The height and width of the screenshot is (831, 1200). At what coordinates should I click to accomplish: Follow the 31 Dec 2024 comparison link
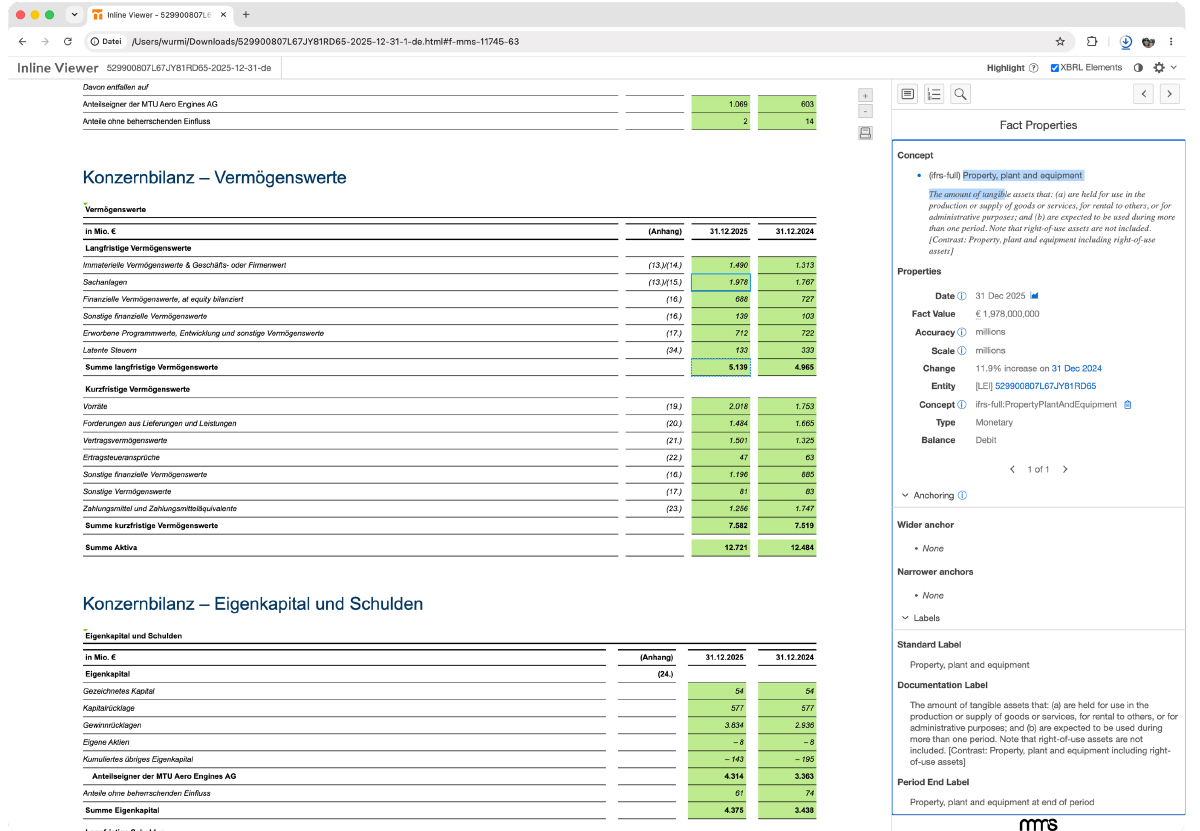(x=1076, y=369)
